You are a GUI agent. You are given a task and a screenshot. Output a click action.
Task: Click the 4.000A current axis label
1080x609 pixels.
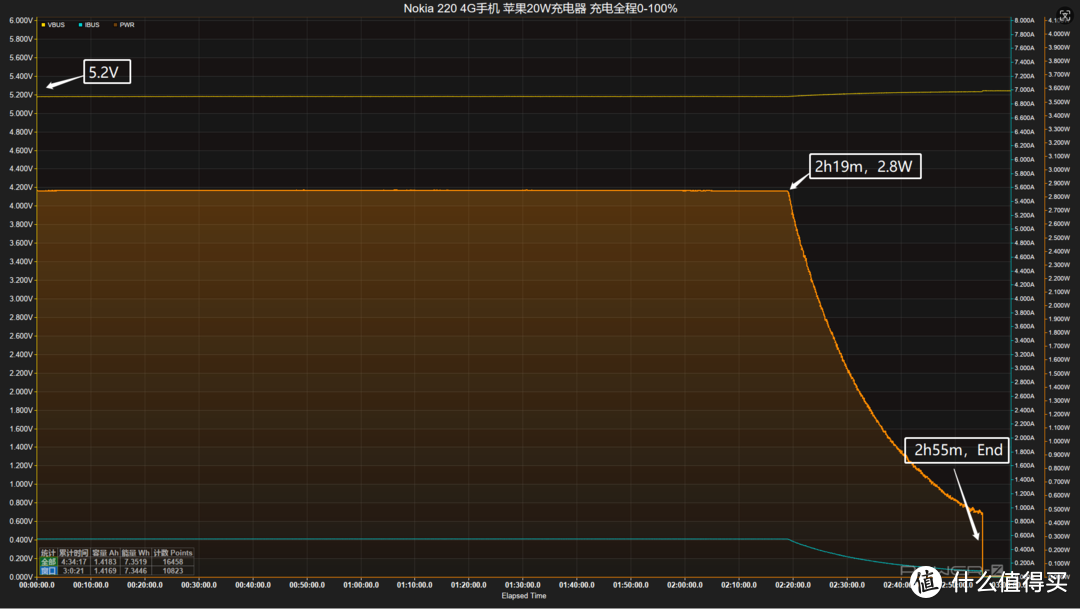tap(1024, 299)
